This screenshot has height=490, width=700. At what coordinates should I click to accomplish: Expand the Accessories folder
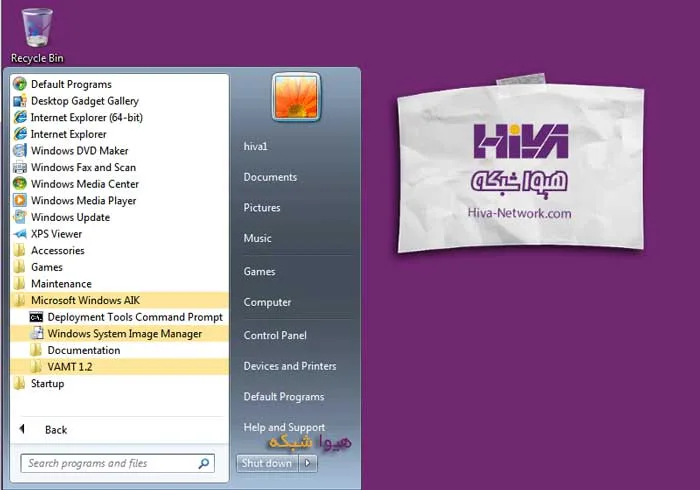(x=119, y=250)
